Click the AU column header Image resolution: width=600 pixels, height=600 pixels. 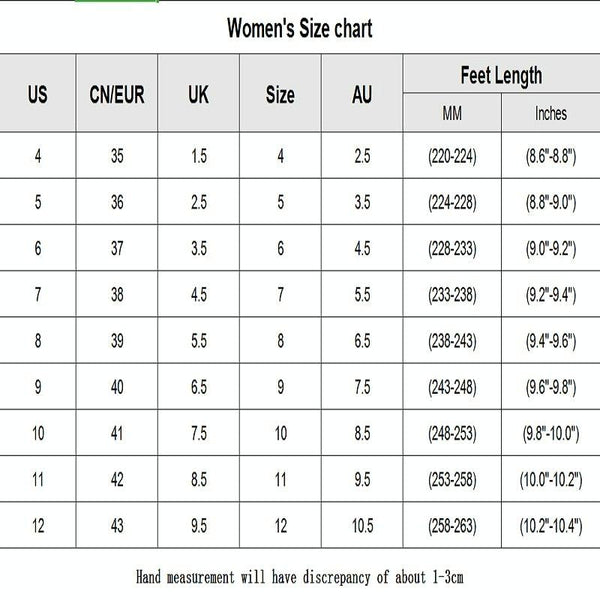(x=362, y=96)
